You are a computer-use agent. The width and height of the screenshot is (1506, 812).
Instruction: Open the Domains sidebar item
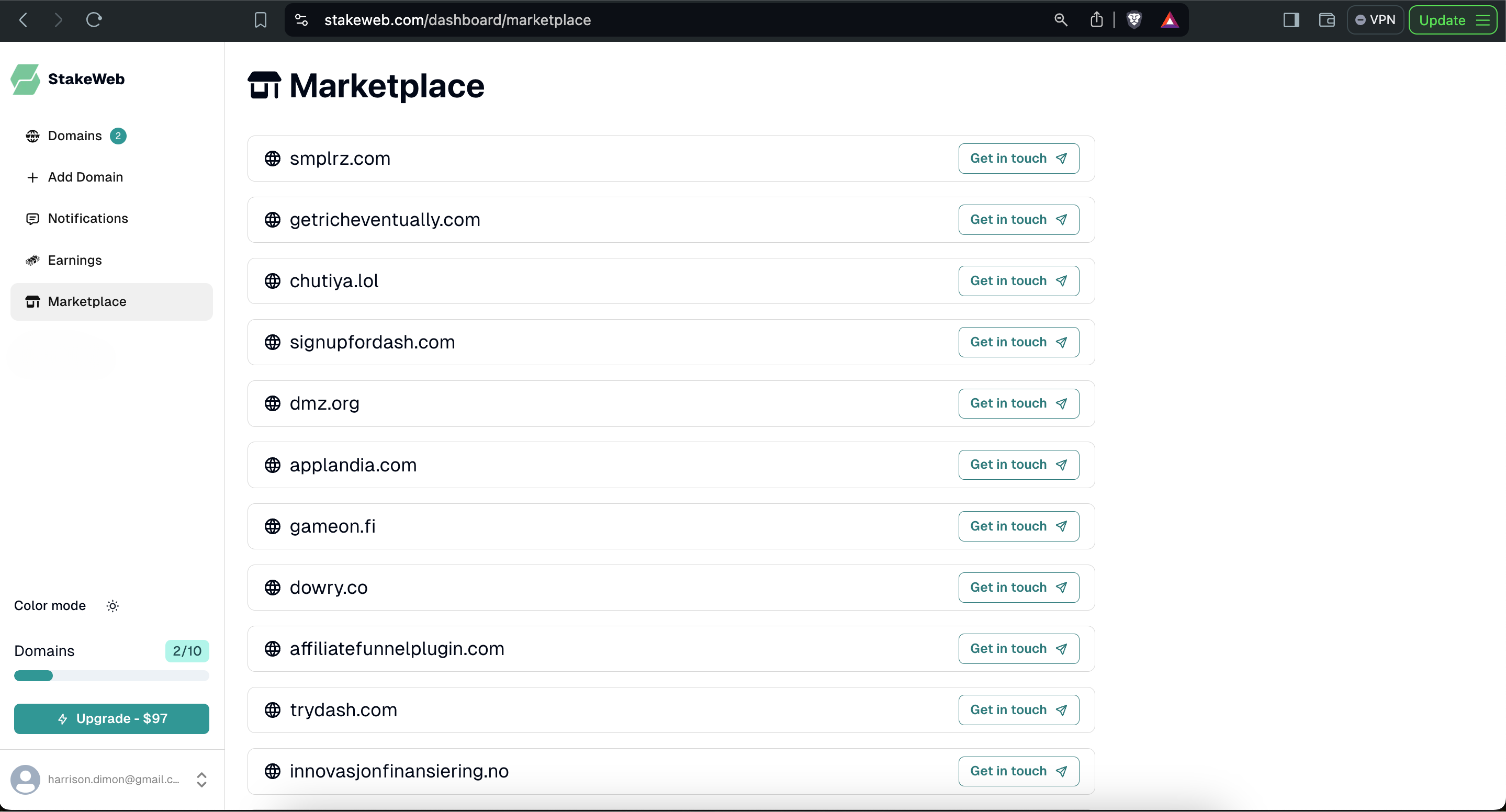coord(75,136)
